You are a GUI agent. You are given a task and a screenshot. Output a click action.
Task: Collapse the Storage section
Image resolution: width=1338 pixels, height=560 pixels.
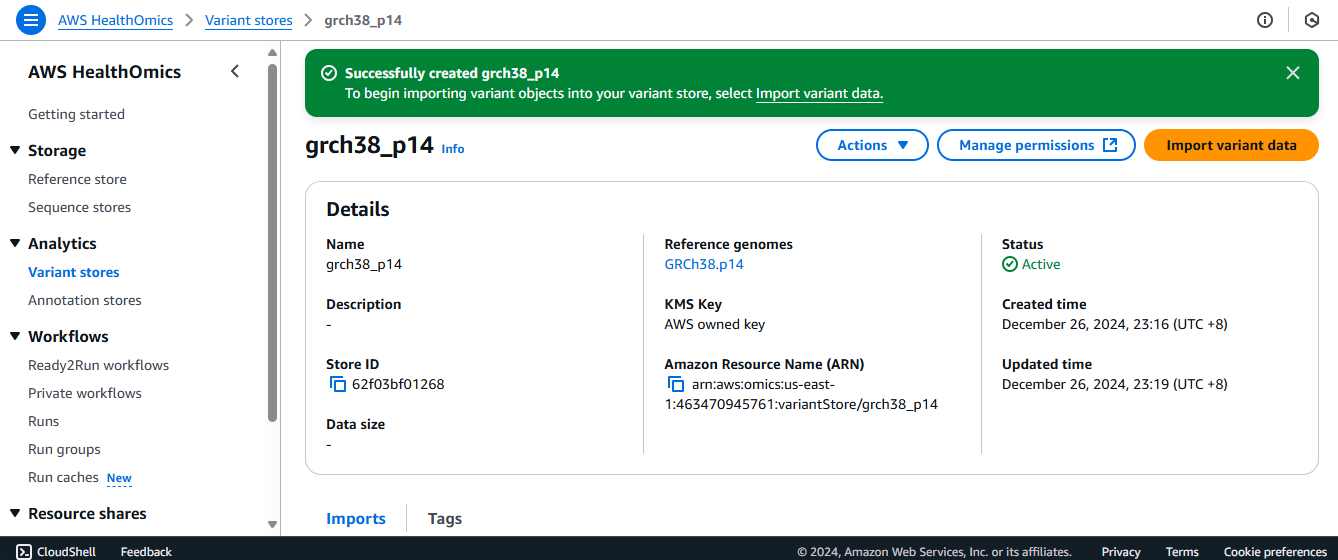(x=15, y=150)
